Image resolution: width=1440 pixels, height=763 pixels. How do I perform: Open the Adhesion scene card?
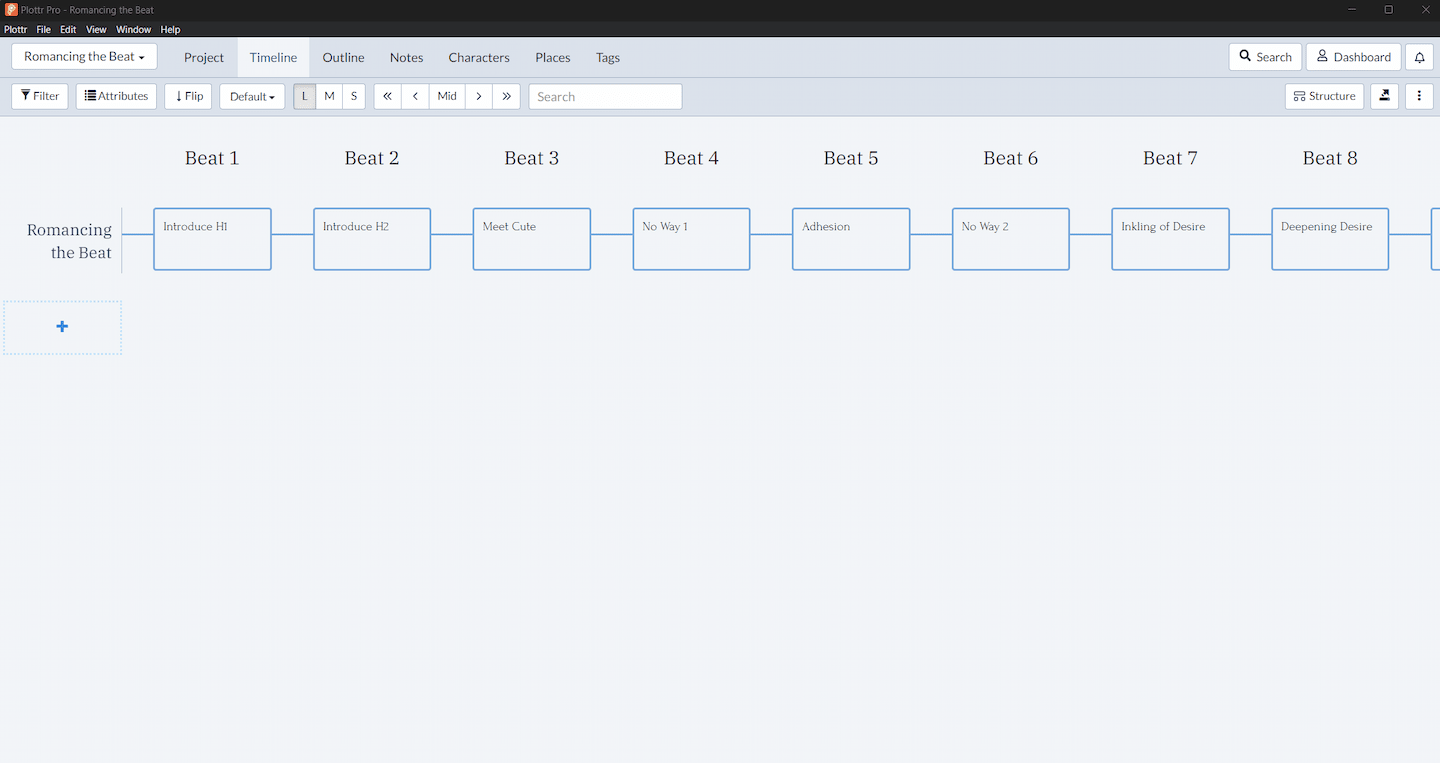851,239
